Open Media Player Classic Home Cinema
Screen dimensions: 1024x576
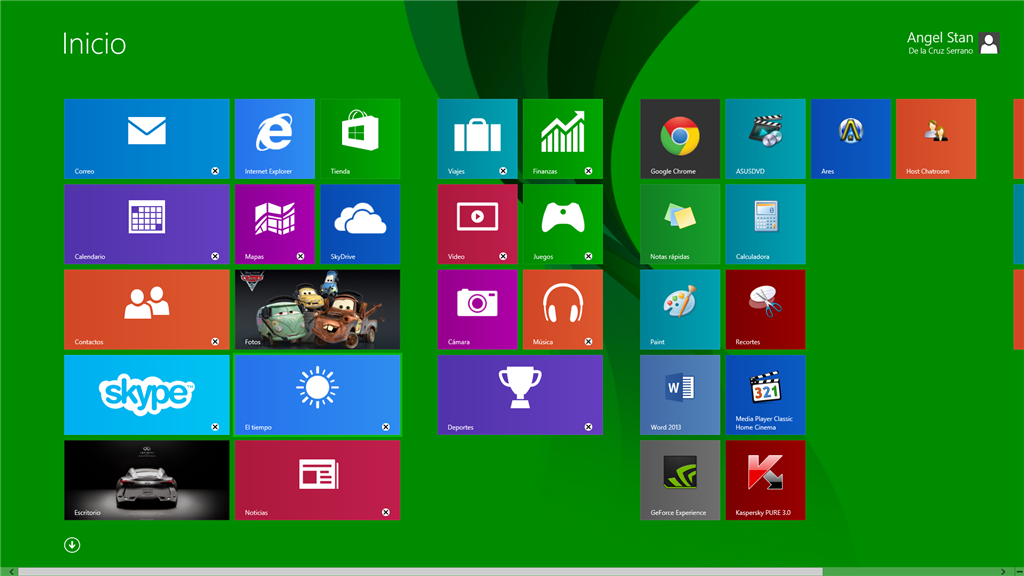[x=765, y=395]
